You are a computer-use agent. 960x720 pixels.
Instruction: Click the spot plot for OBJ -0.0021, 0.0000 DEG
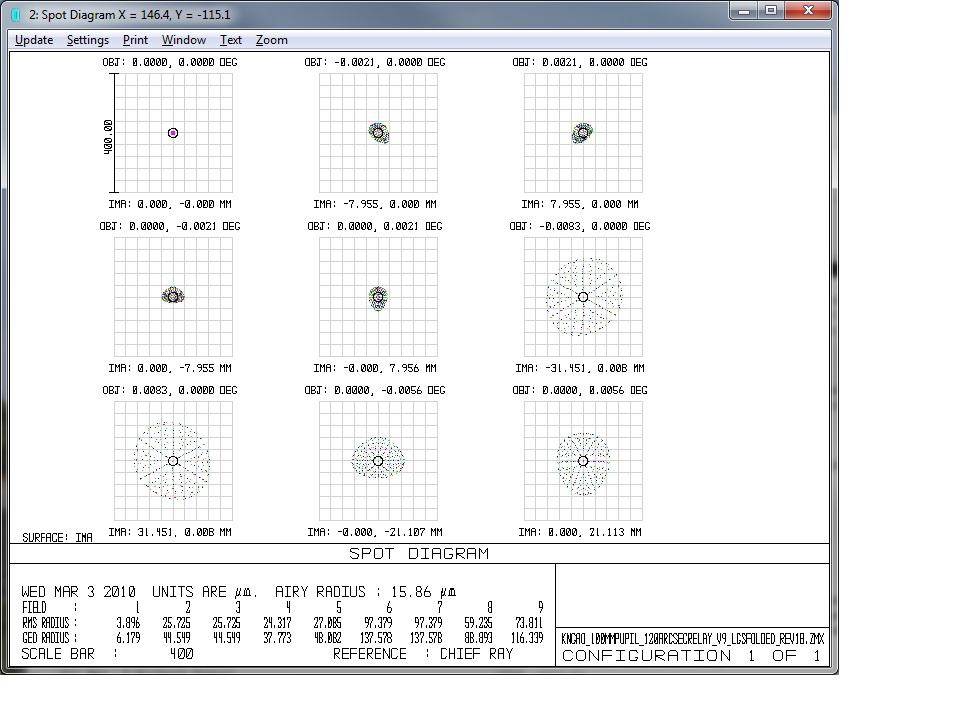point(378,133)
